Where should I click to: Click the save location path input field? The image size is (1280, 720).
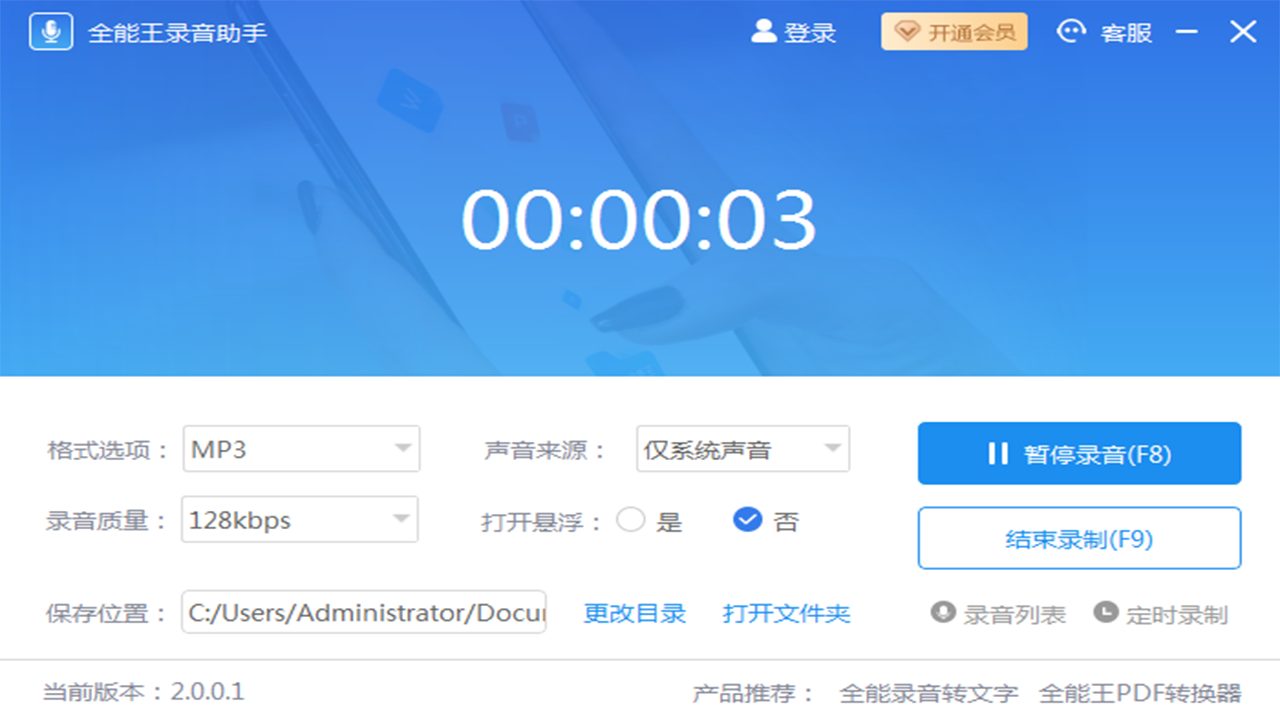[364, 613]
